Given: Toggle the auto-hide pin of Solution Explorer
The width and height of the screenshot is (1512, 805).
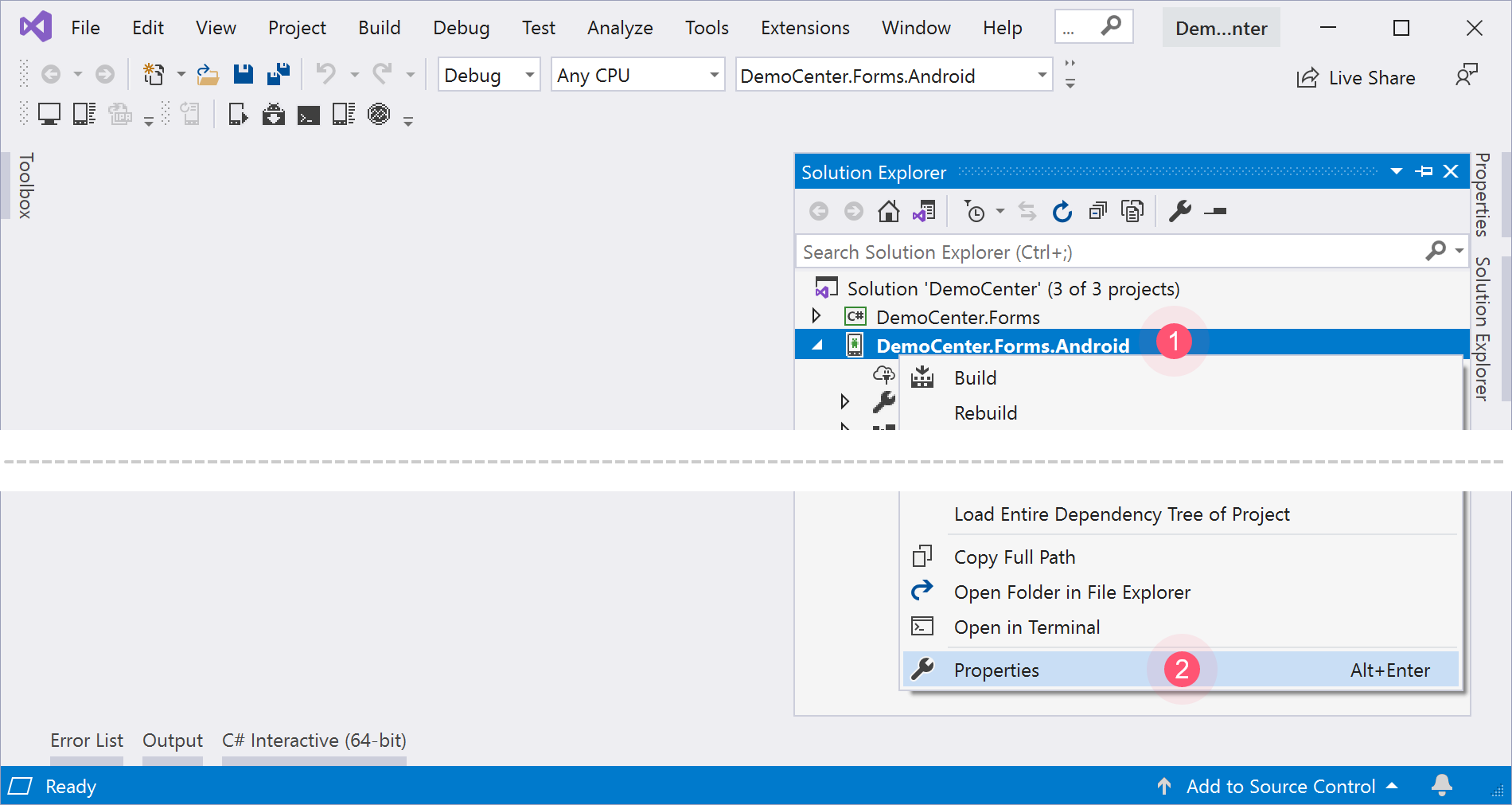Looking at the screenshot, I should (1424, 172).
